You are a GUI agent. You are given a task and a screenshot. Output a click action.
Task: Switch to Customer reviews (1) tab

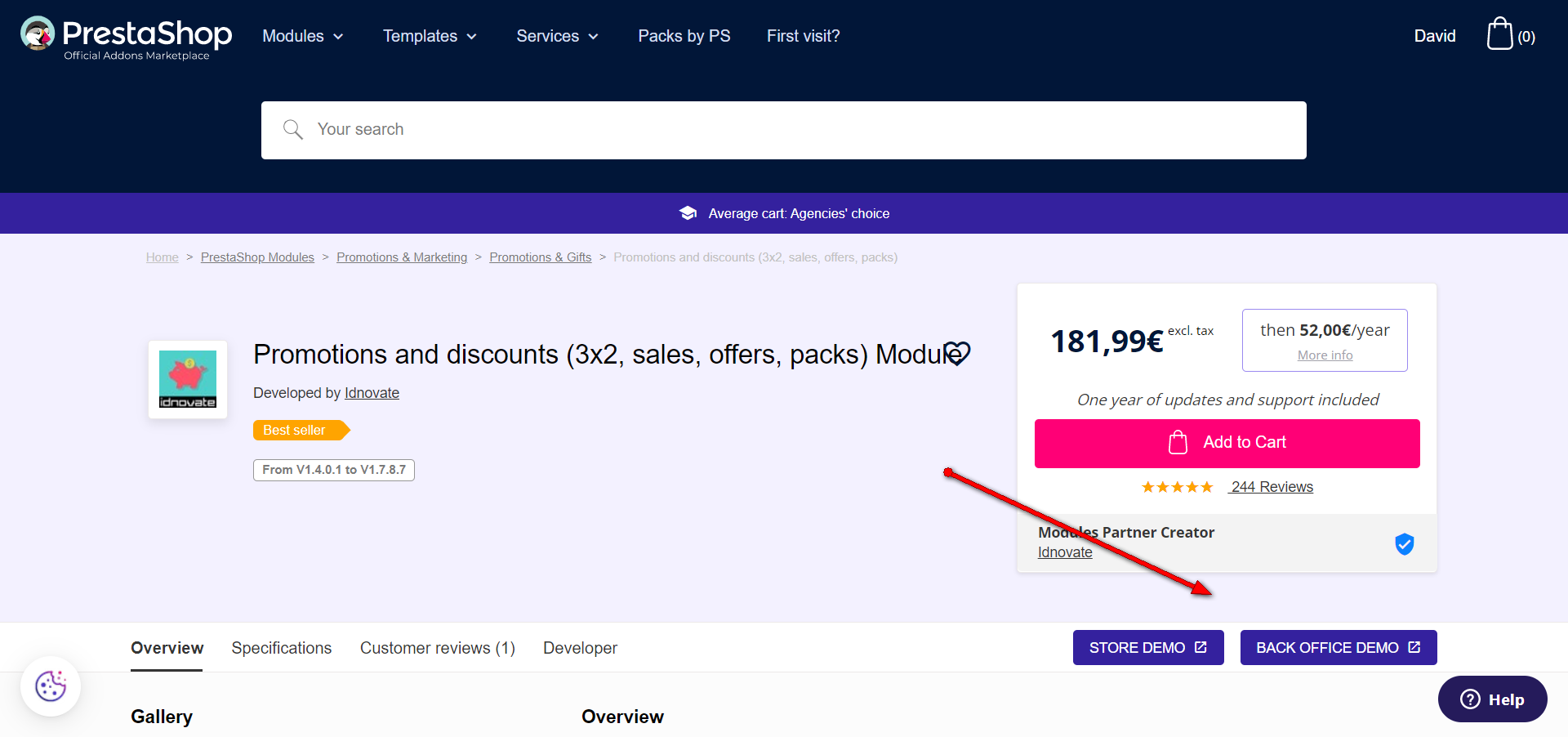(438, 649)
